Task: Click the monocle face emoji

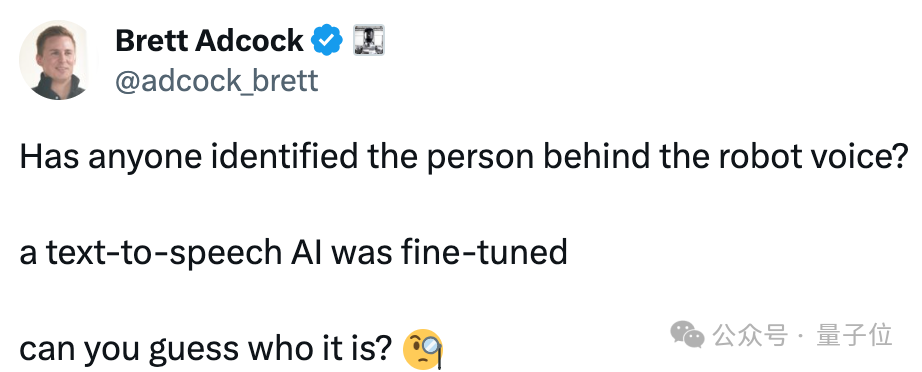Action: pyautogui.click(x=423, y=350)
